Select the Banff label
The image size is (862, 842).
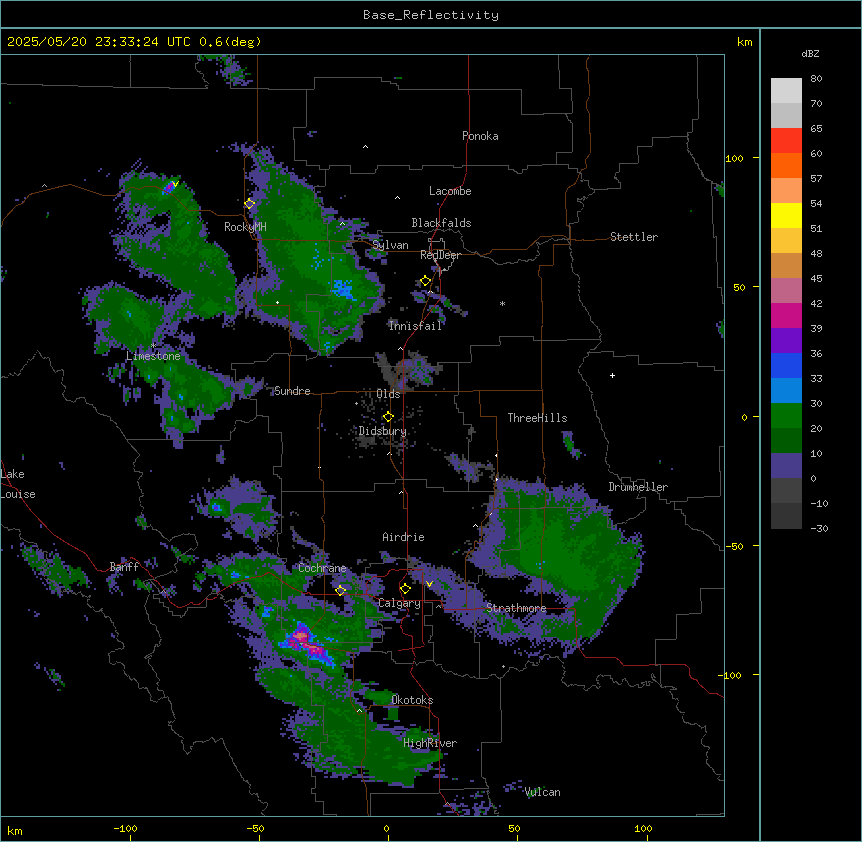[x=124, y=567]
